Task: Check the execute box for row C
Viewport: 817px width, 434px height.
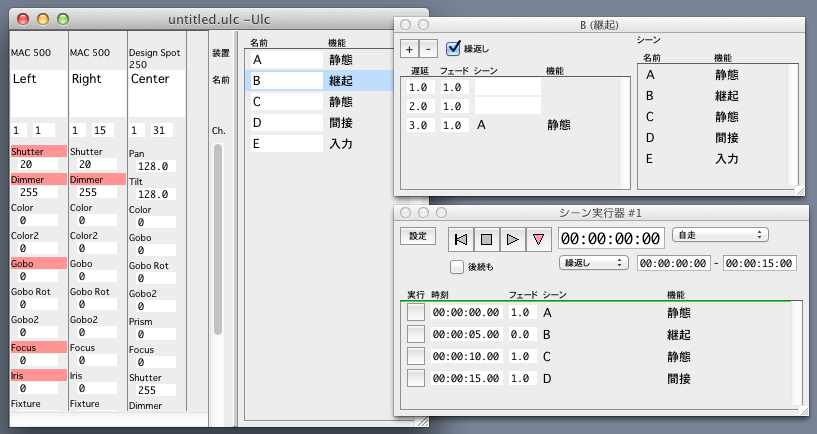Action: 416,356
